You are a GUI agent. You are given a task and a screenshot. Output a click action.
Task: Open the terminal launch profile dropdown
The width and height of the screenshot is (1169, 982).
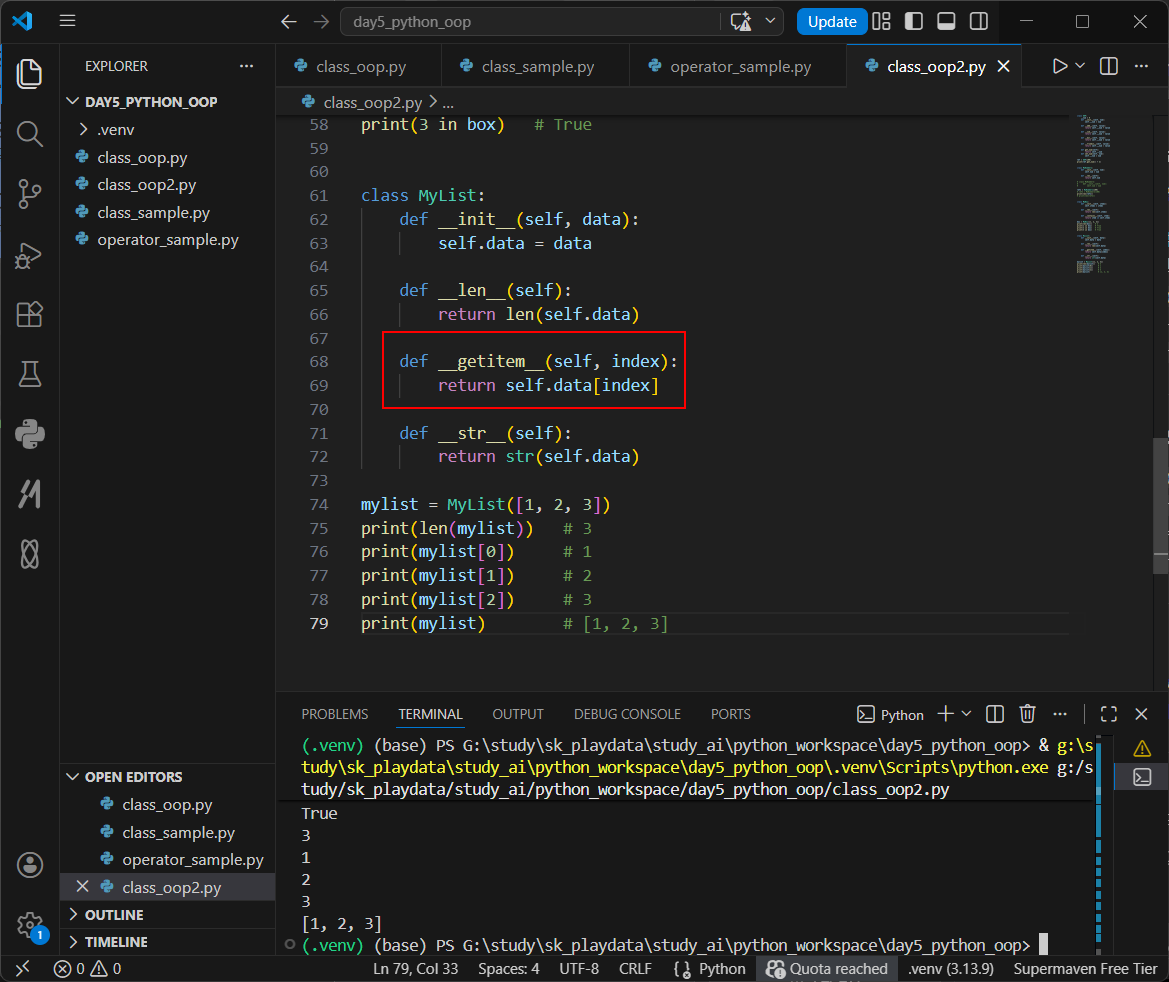(966, 714)
